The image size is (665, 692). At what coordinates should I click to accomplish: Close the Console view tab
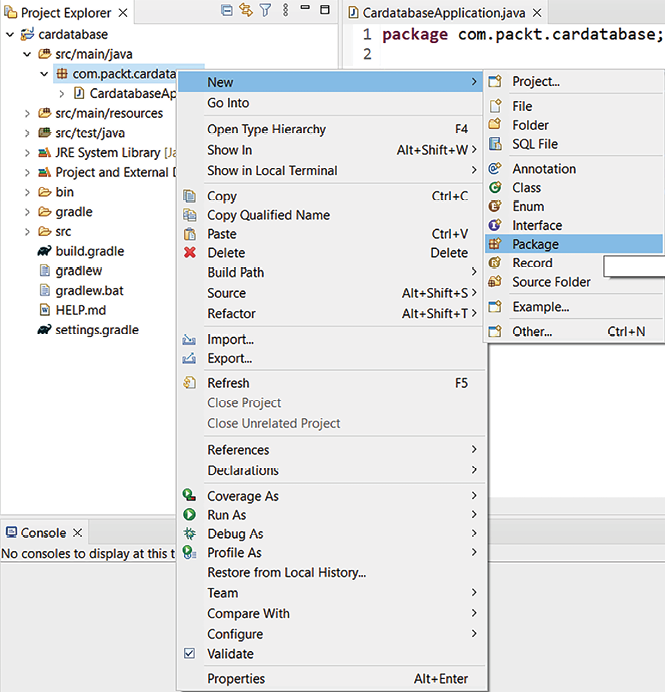77,533
